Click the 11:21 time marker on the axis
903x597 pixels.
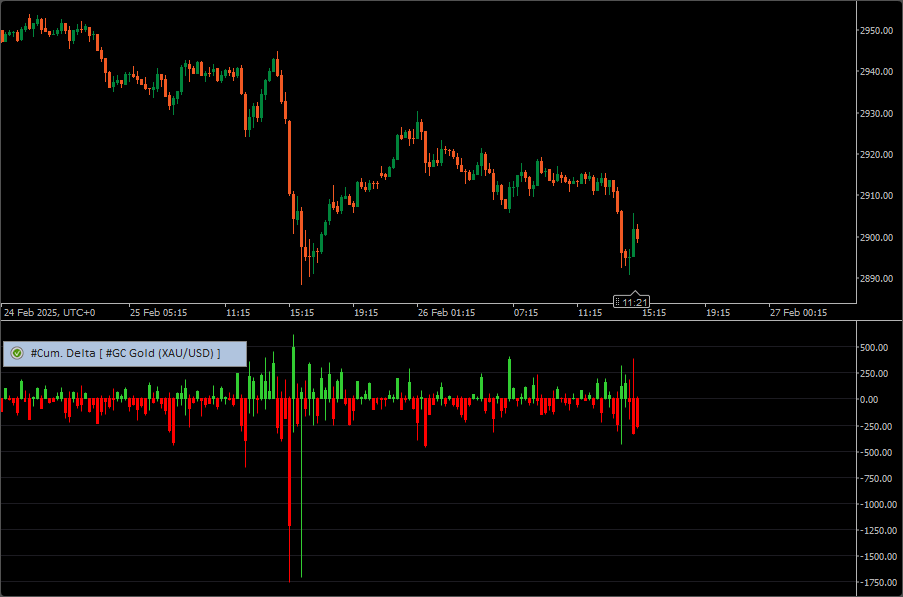click(x=635, y=302)
